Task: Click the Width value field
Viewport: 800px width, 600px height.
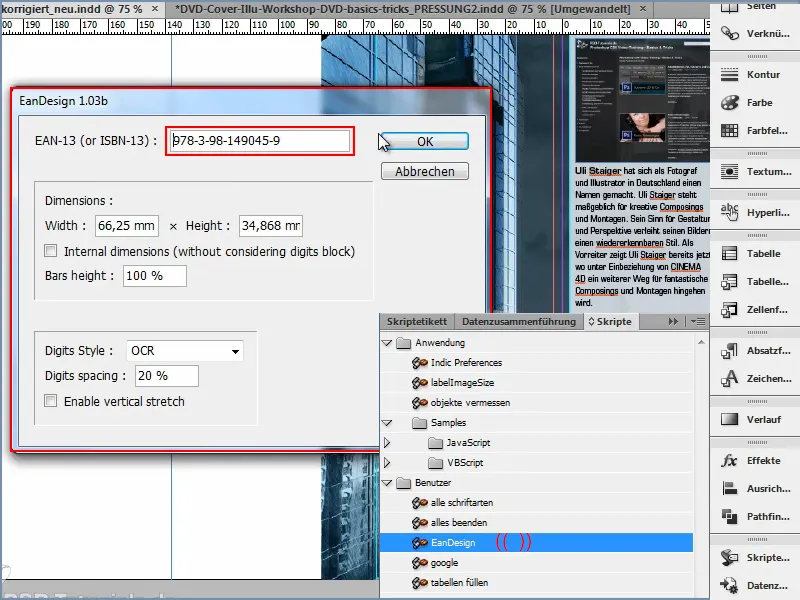Action: pos(127,226)
